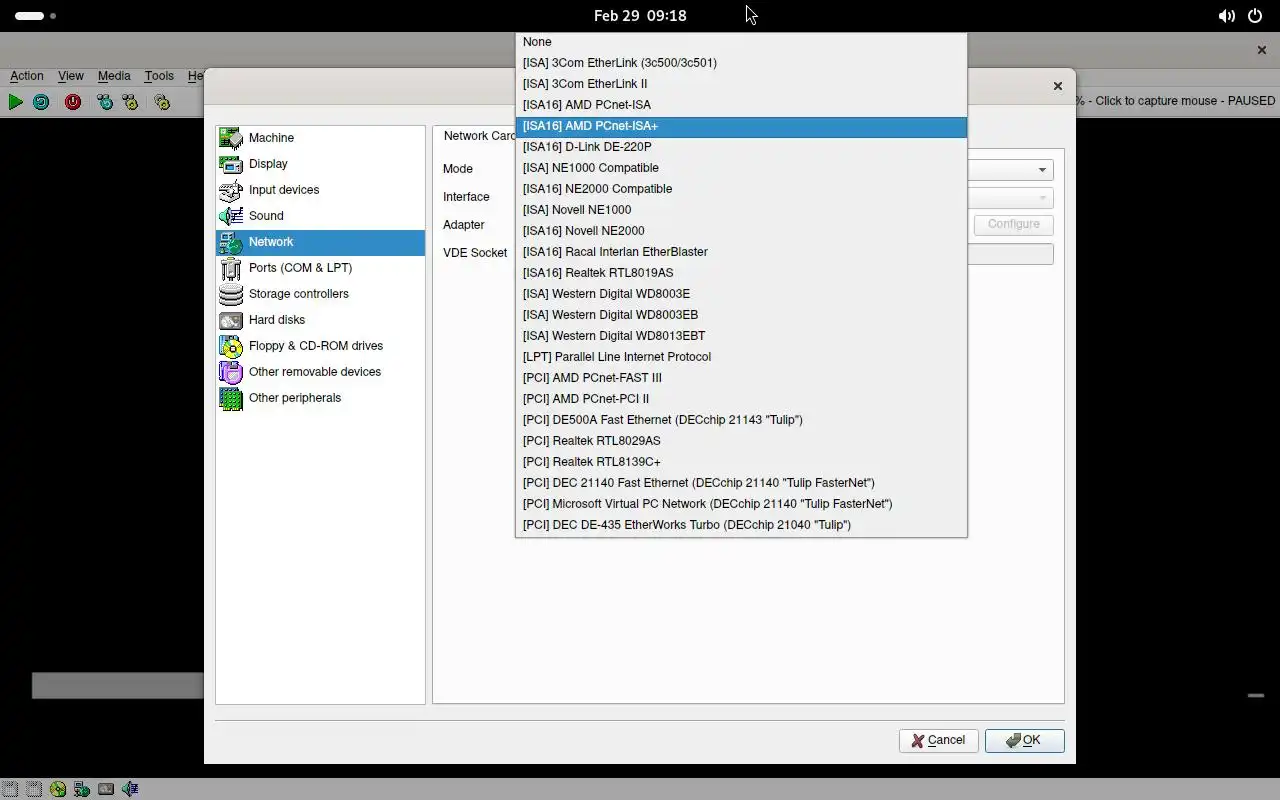Click the teal hard reset toolbar icon
Viewport: 1280px width, 800px height.
click(x=41, y=102)
